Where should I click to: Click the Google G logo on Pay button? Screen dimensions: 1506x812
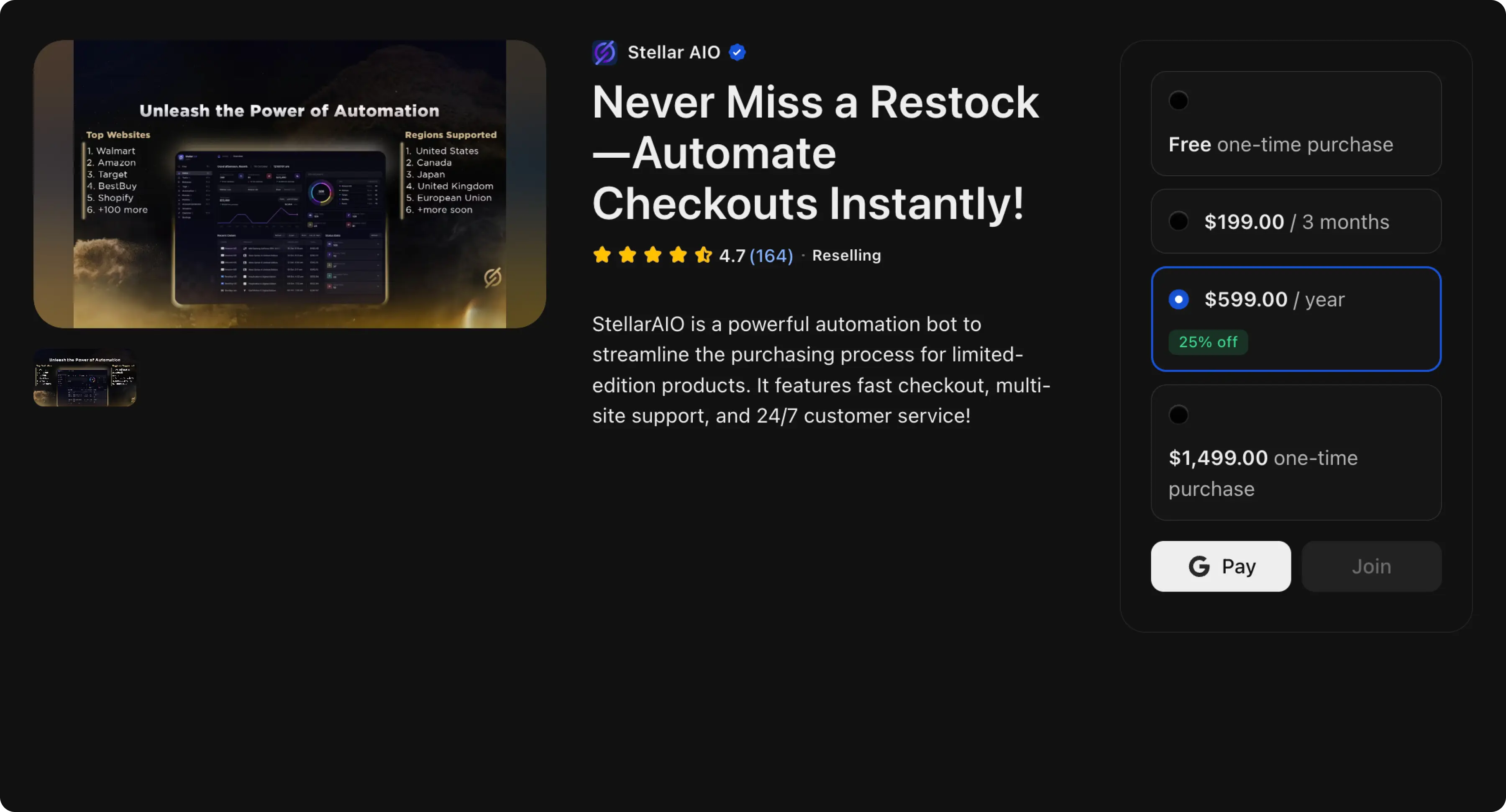pos(1199,566)
